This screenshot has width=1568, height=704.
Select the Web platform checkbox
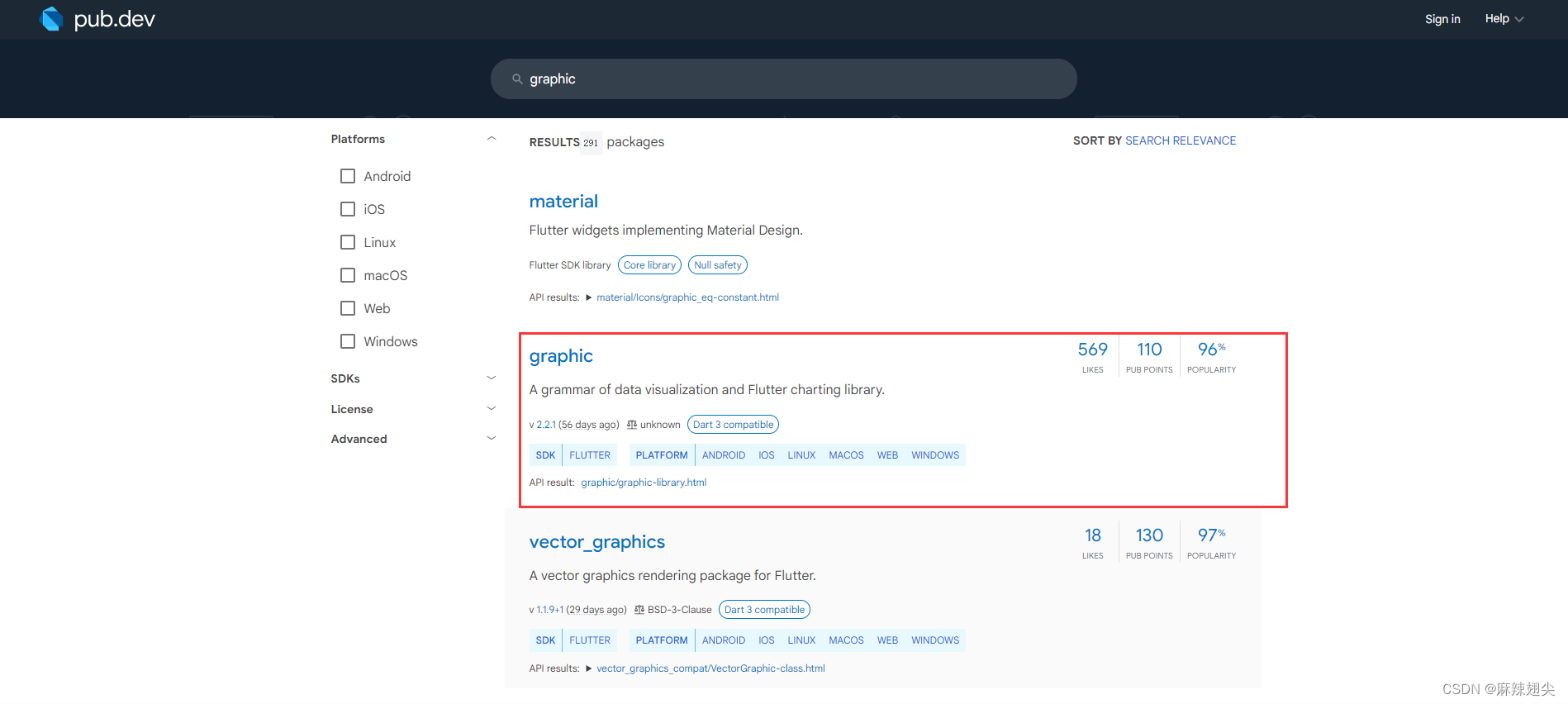[348, 308]
